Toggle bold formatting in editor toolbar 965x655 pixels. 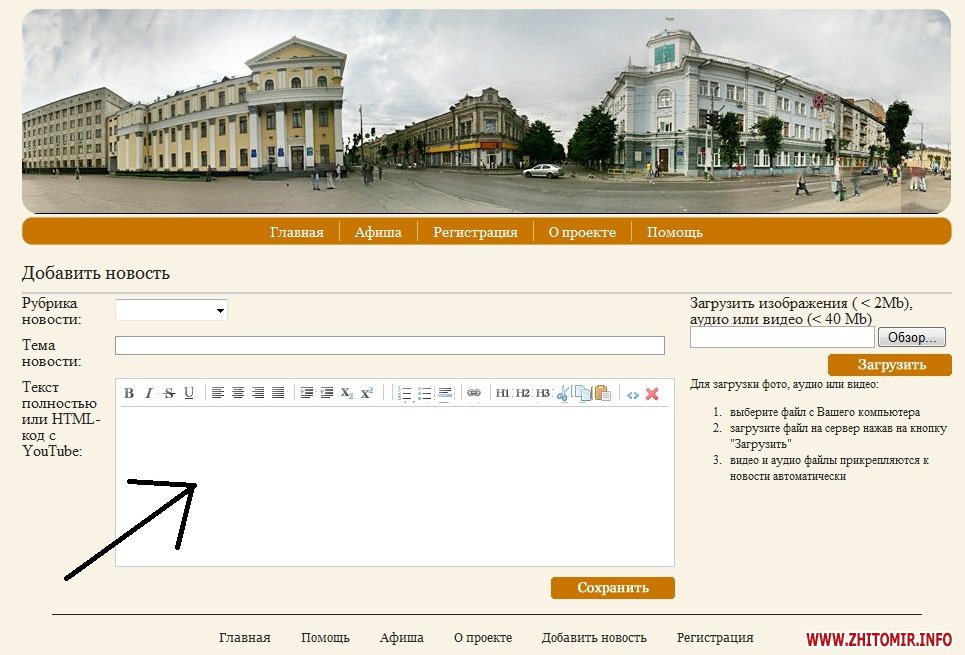click(129, 393)
